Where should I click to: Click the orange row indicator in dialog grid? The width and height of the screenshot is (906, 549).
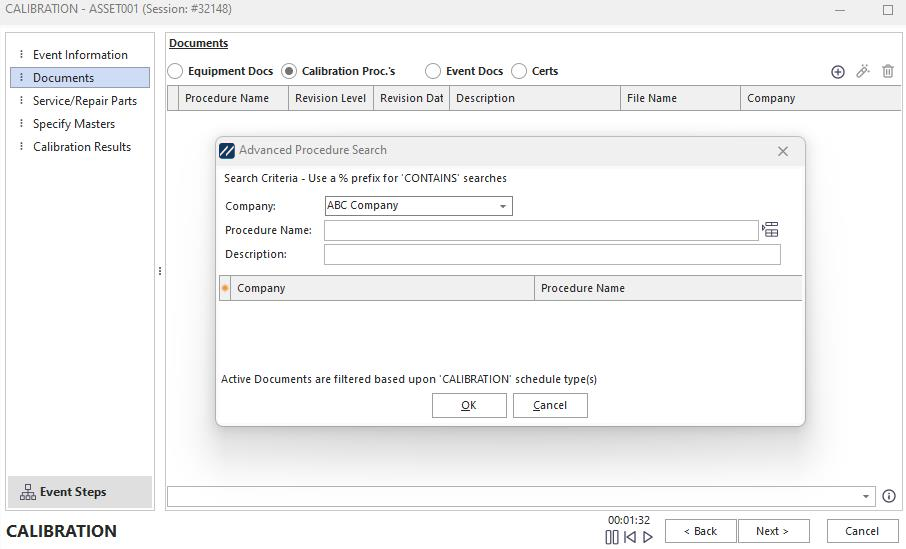pyautogui.click(x=225, y=288)
